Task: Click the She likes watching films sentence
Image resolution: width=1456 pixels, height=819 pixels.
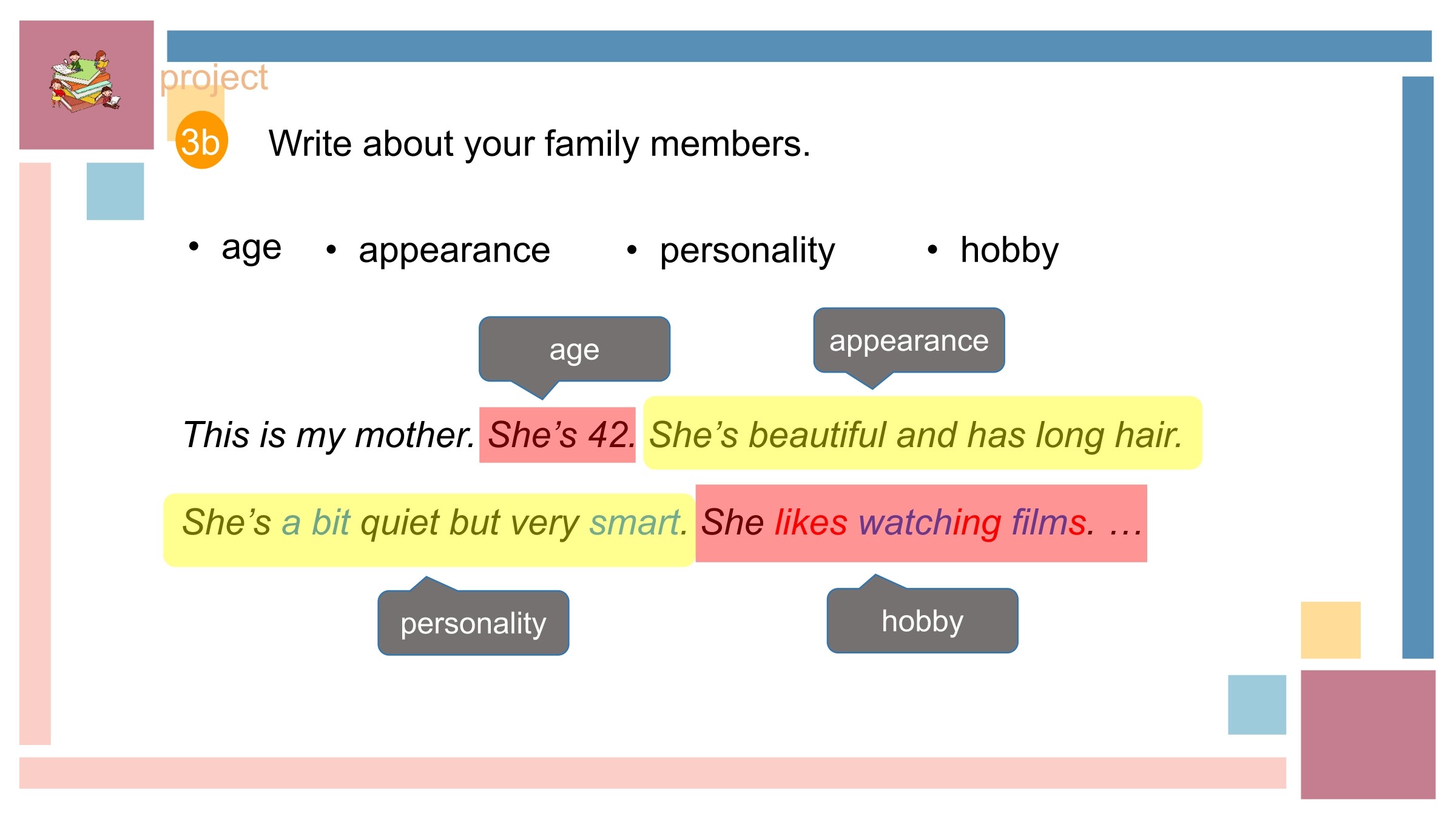Action: coord(921,524)
